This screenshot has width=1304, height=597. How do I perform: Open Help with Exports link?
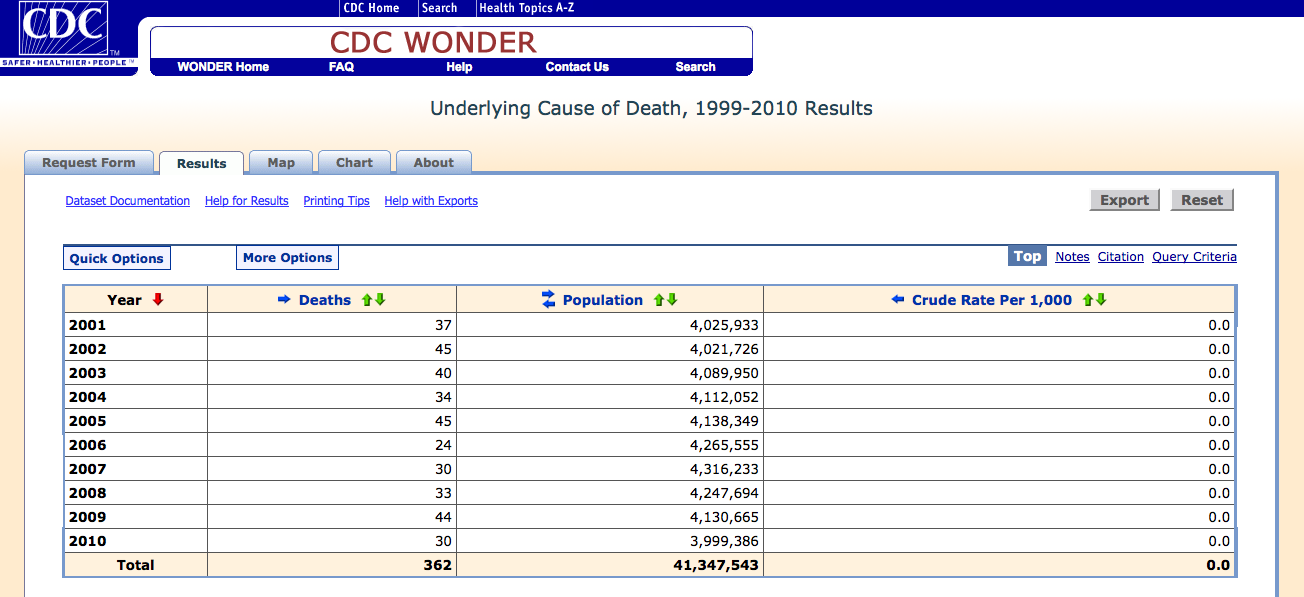pos(431,201)
